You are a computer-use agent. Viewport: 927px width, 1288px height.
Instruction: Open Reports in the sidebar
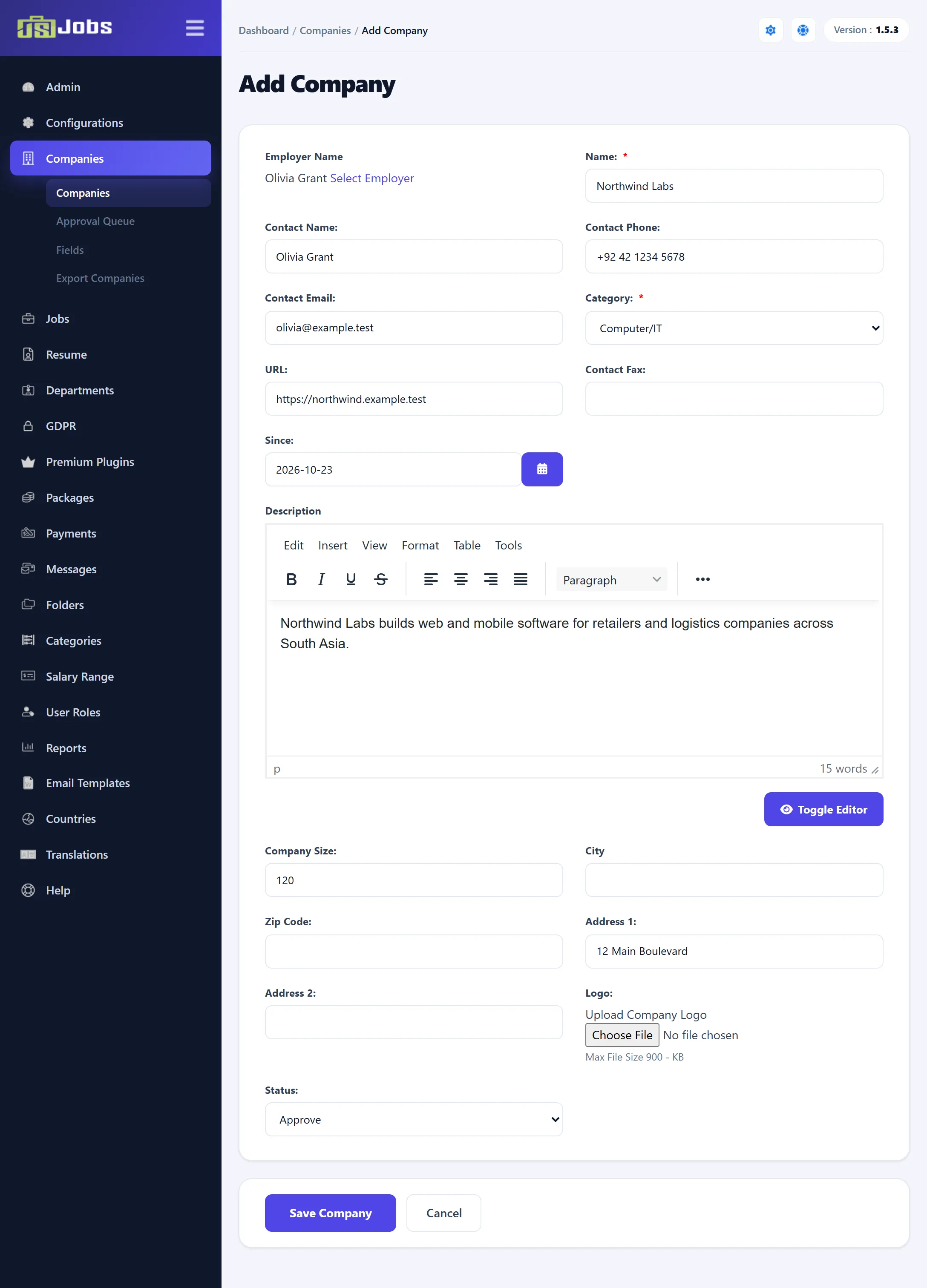(x=111, y=748)
